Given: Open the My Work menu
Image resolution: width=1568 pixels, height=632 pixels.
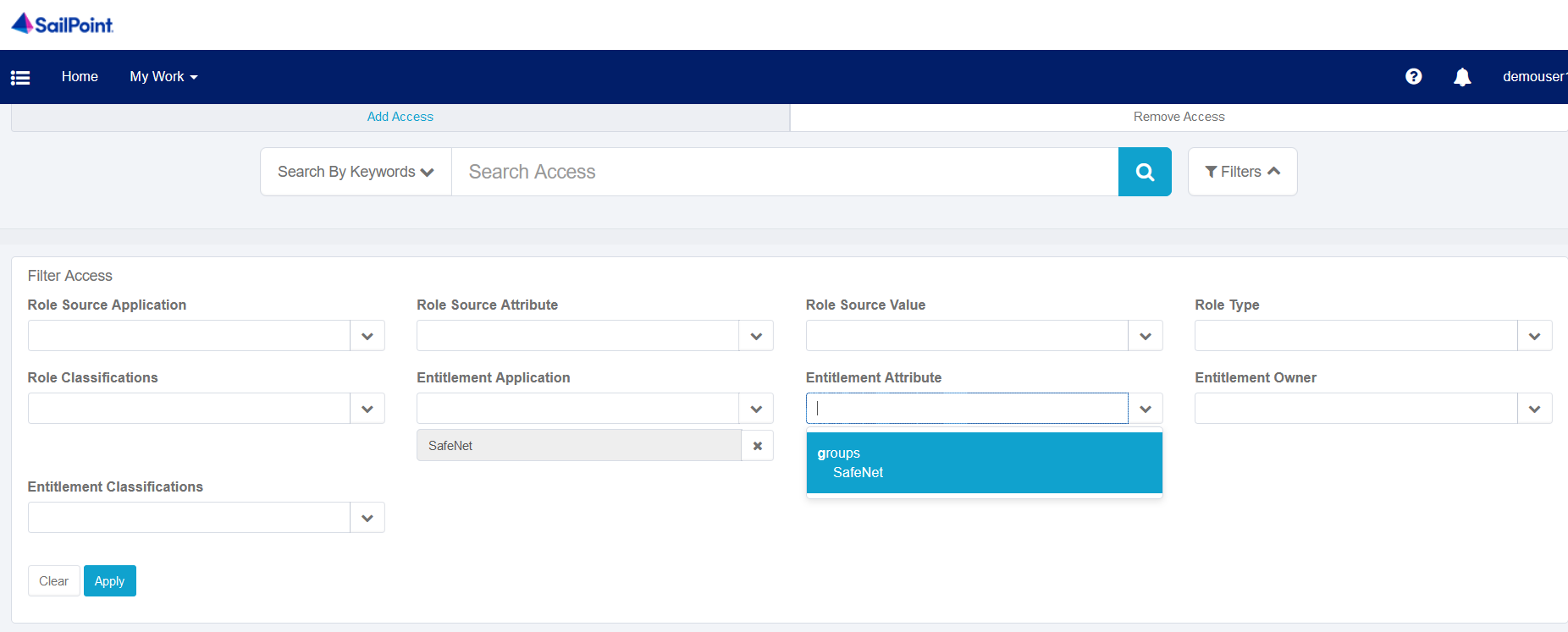Looking at the screenshot, I should 163,77.
